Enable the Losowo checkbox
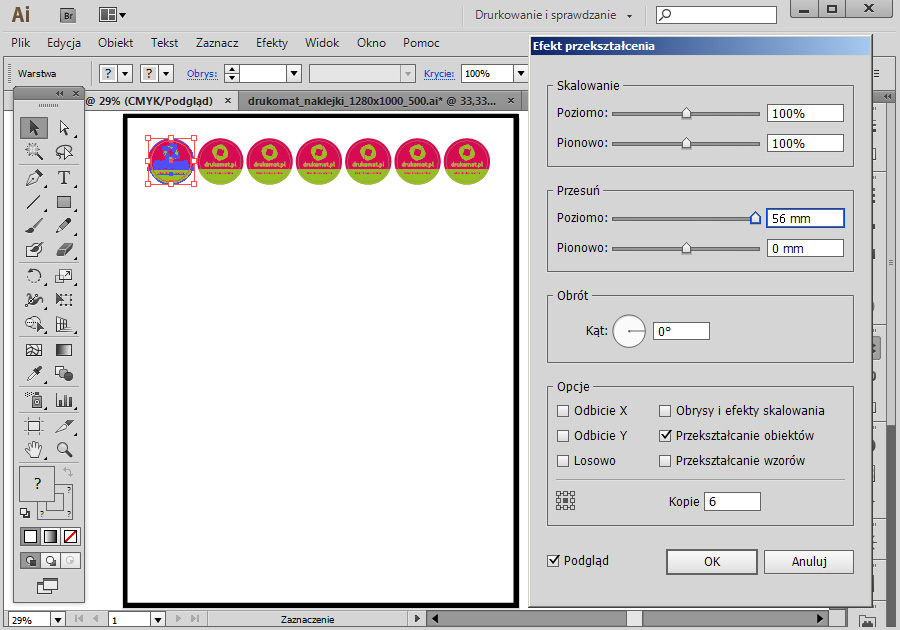The image size is (900, 630). pos(563,461)
